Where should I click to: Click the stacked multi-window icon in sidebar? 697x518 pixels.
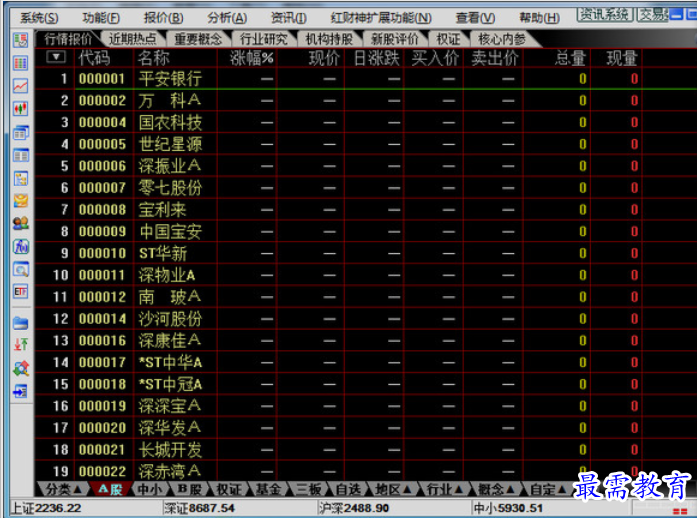(x=20, y=132)
